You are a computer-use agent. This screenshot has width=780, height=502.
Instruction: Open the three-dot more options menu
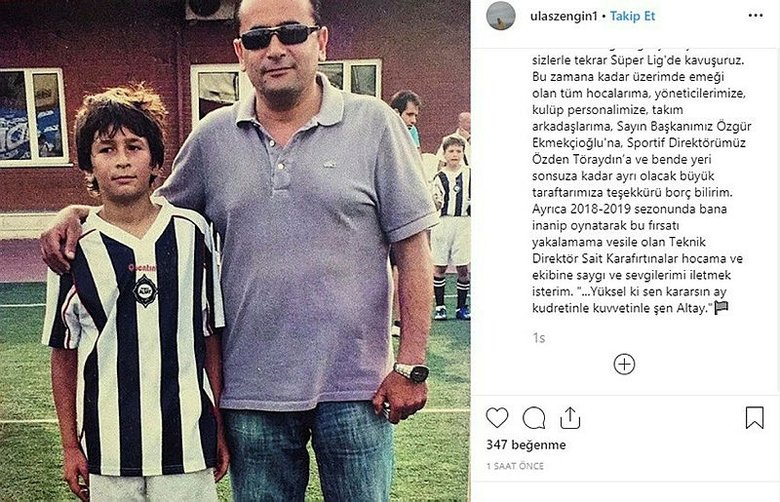pos(755,16)
